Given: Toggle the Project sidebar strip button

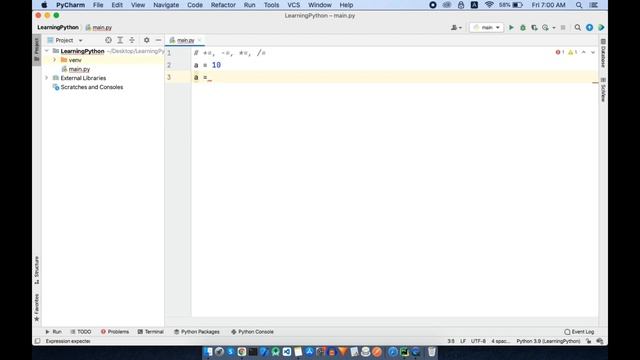Looking at the screenshot, I should tap(37, 49).
